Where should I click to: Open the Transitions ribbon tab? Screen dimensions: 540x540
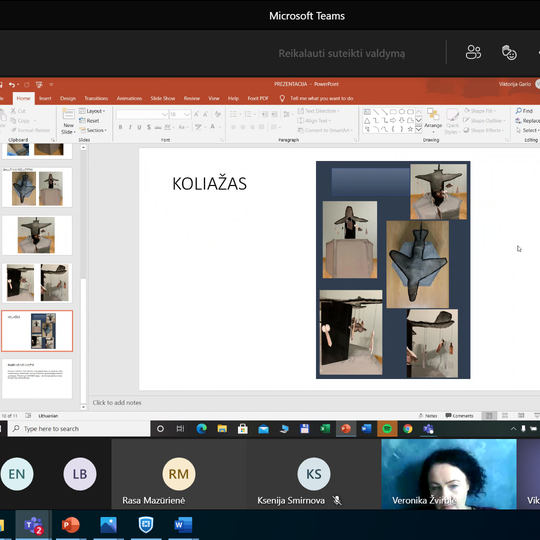click(96, 98)
